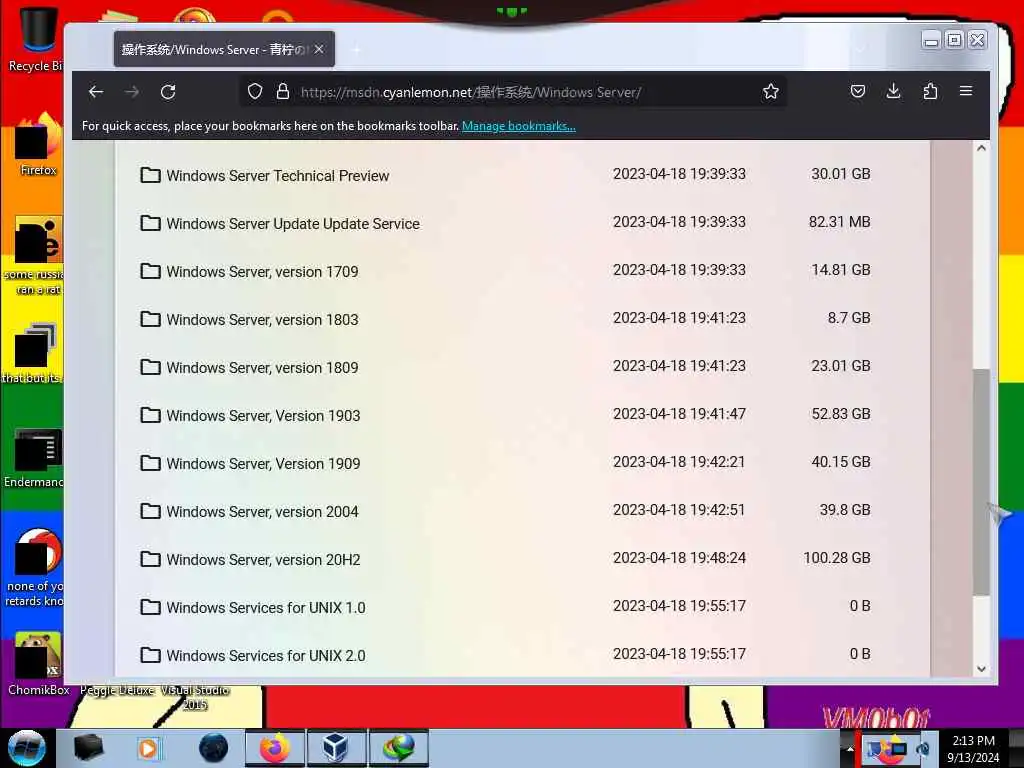Click the date 2023-04-18 19:48:24
1024x768 pixels.
pos(679,558)
